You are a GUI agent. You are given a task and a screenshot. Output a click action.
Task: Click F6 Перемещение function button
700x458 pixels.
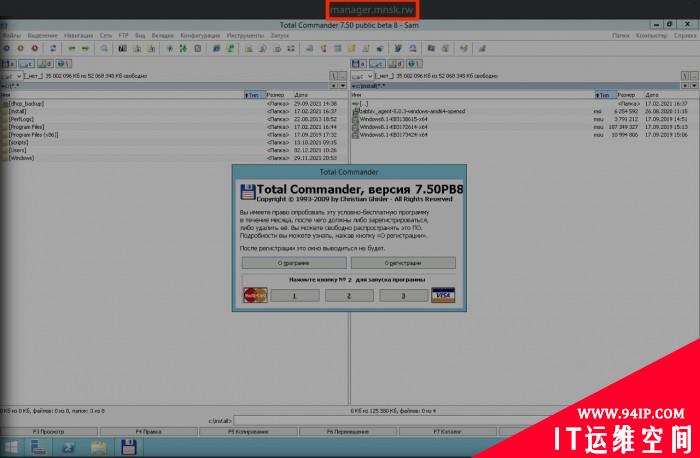click(x=348, y=432)
